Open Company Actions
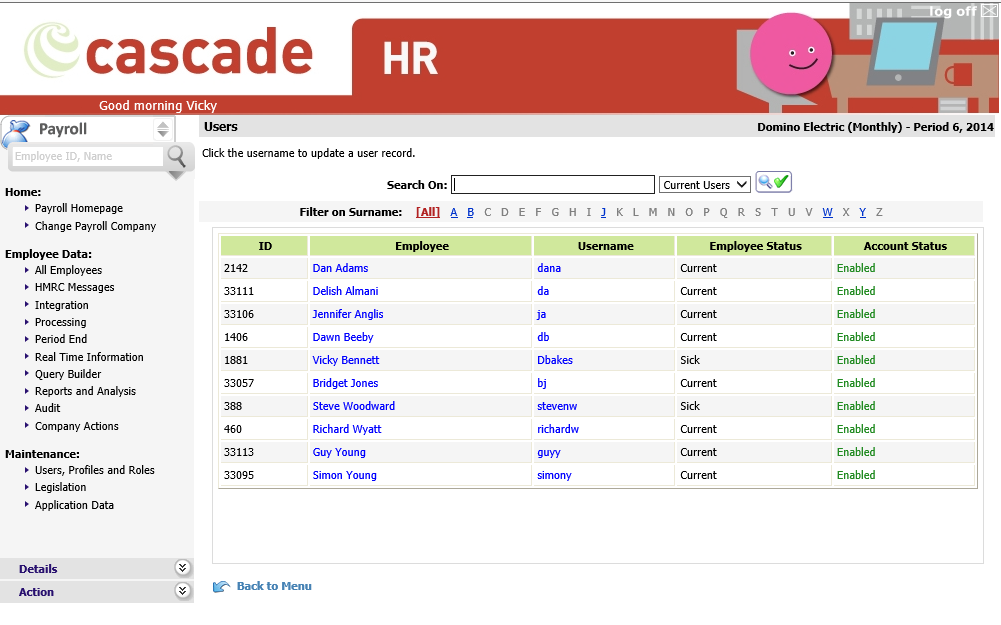The height and width of the screenshot is (625, 1001). (77, 426)
